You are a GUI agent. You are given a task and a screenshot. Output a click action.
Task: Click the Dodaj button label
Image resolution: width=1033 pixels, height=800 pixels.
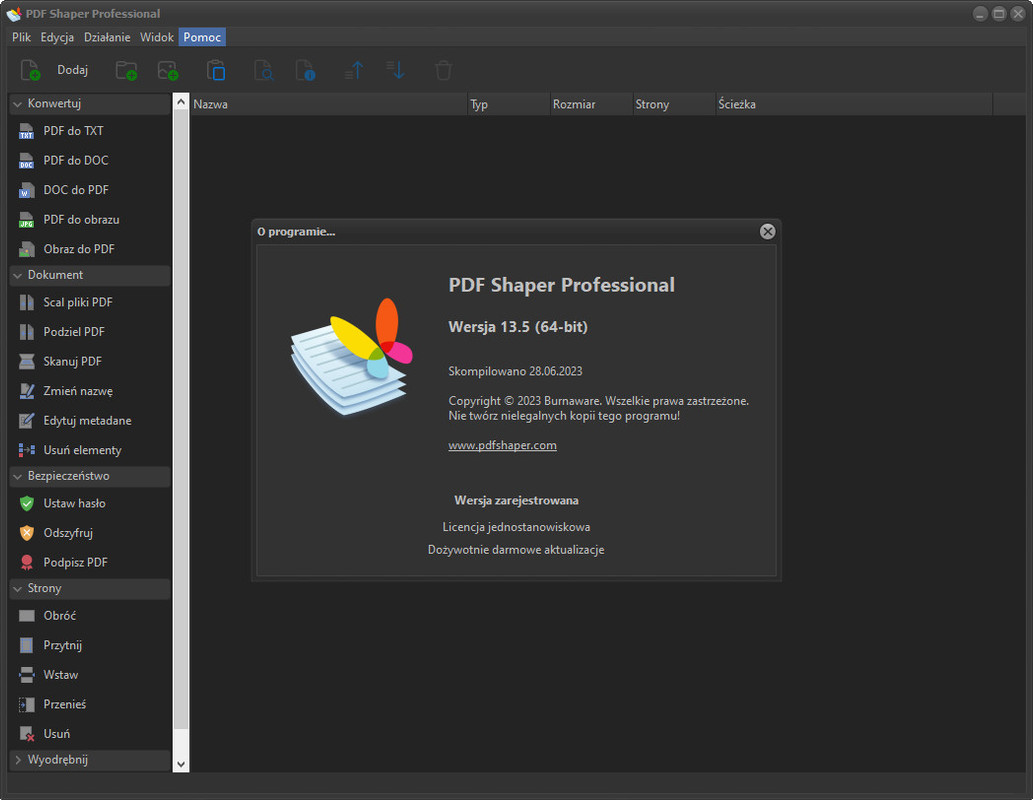(x=72, y=70)
